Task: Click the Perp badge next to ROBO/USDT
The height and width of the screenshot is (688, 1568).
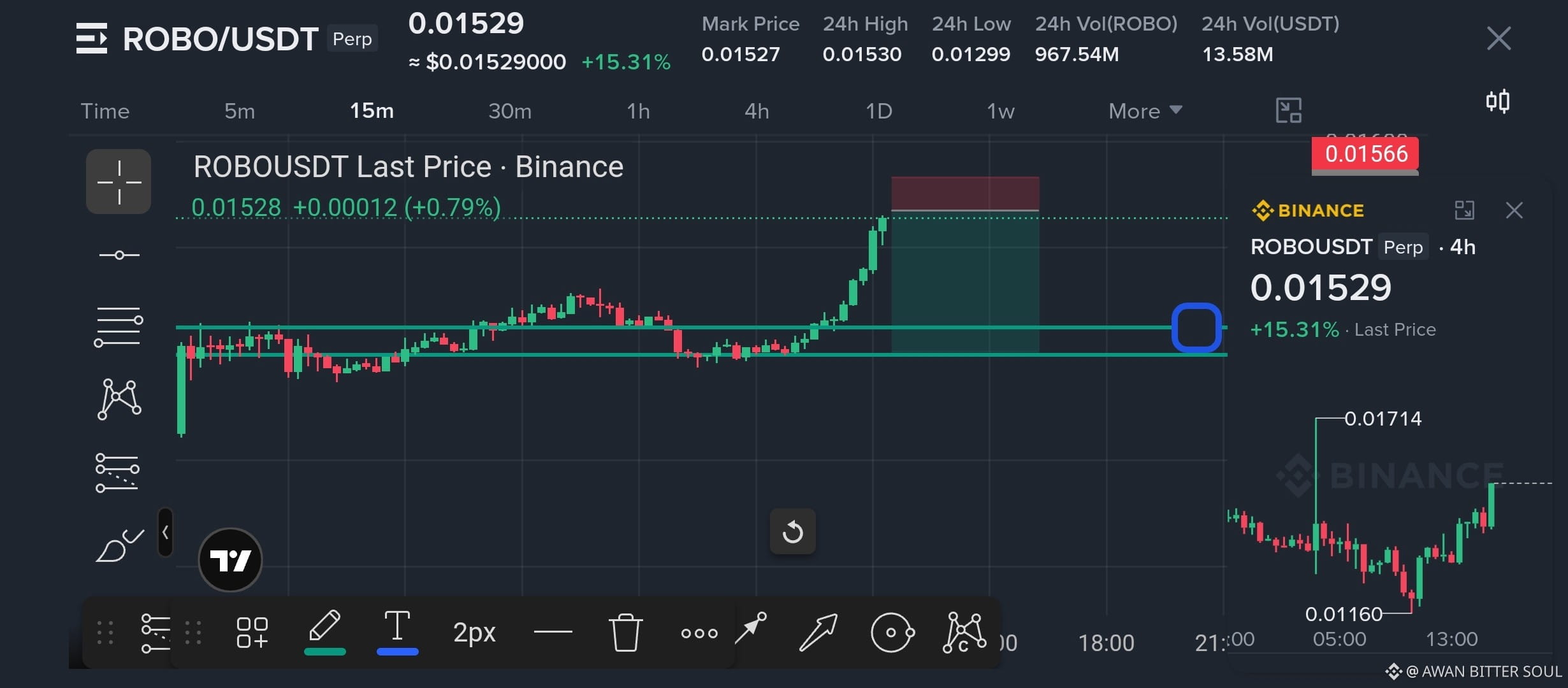Action: click(352, 39)
